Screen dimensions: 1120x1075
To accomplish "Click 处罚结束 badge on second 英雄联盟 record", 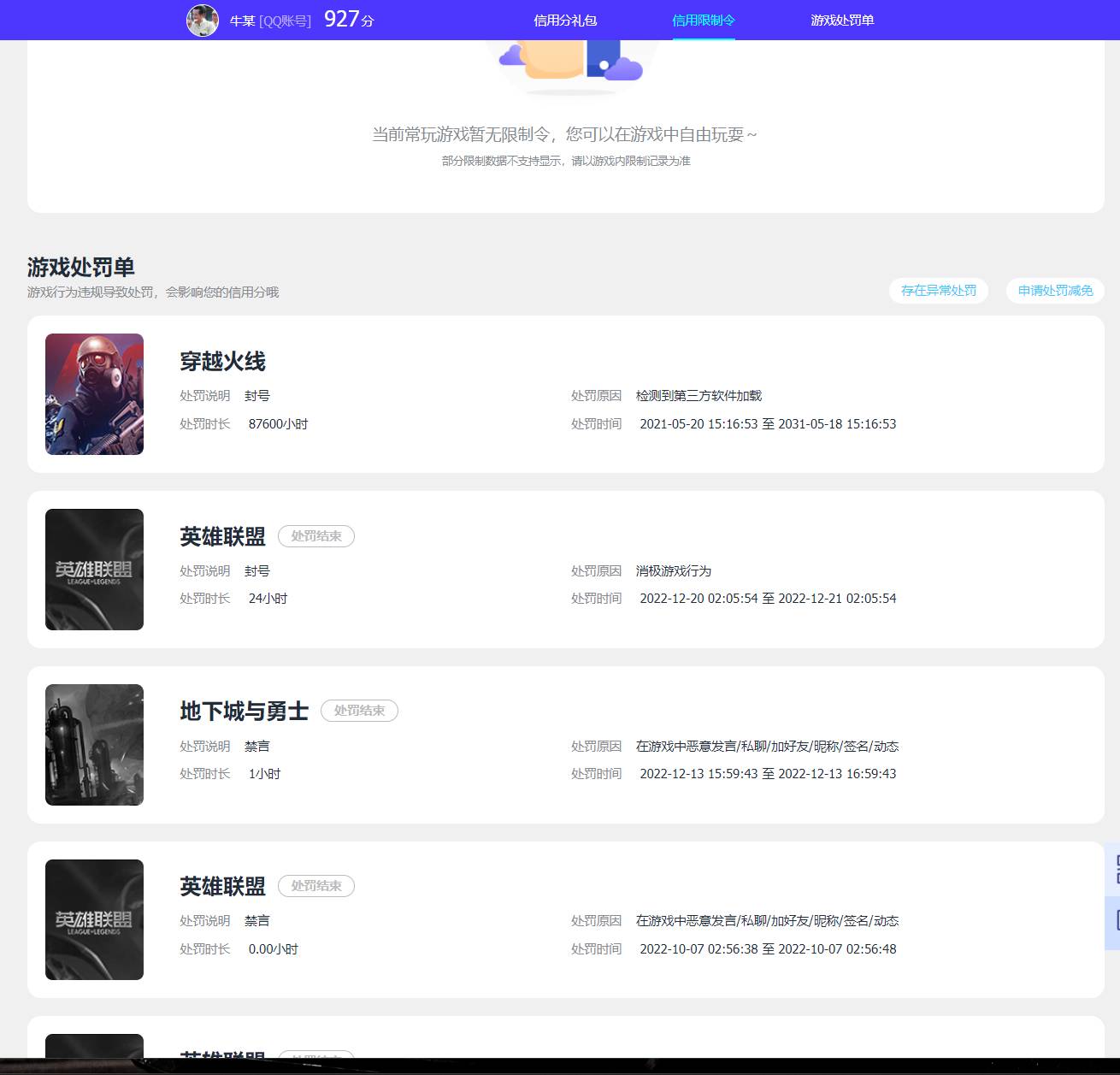I will [316, 886].
